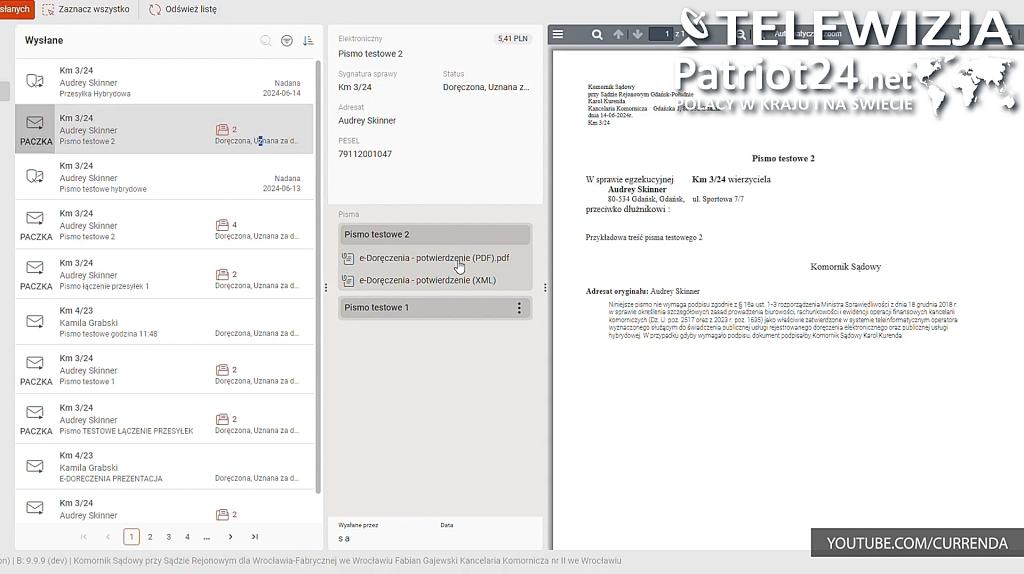Open the e-Doręczenia potwierdzenie (XML) file

(427, 281)
